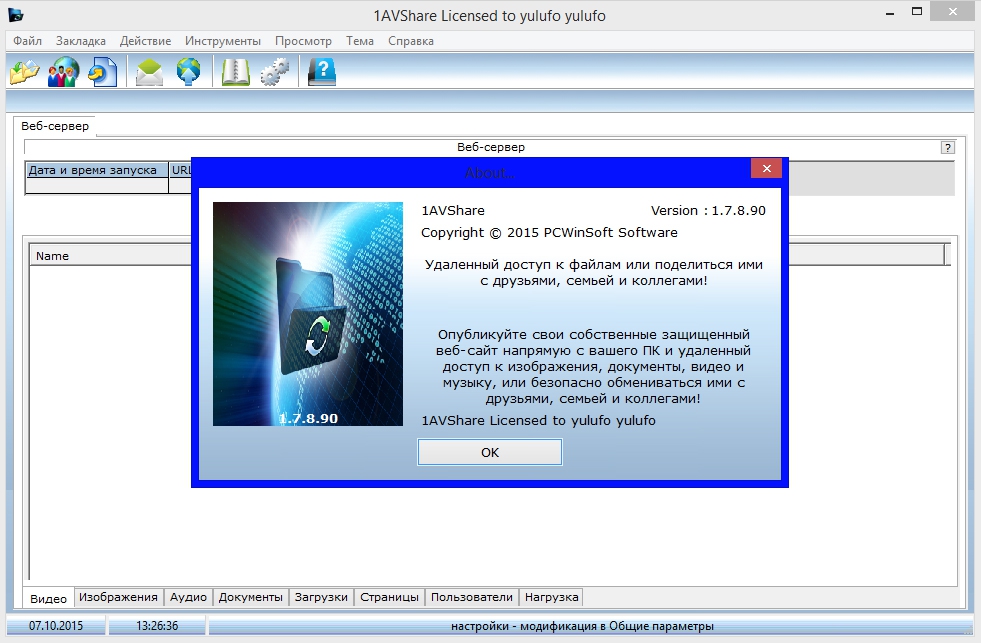Viewport: 981px width, 643px height.
Task: Maximize the 1AVShare window
Action: (x=917, y=11)
